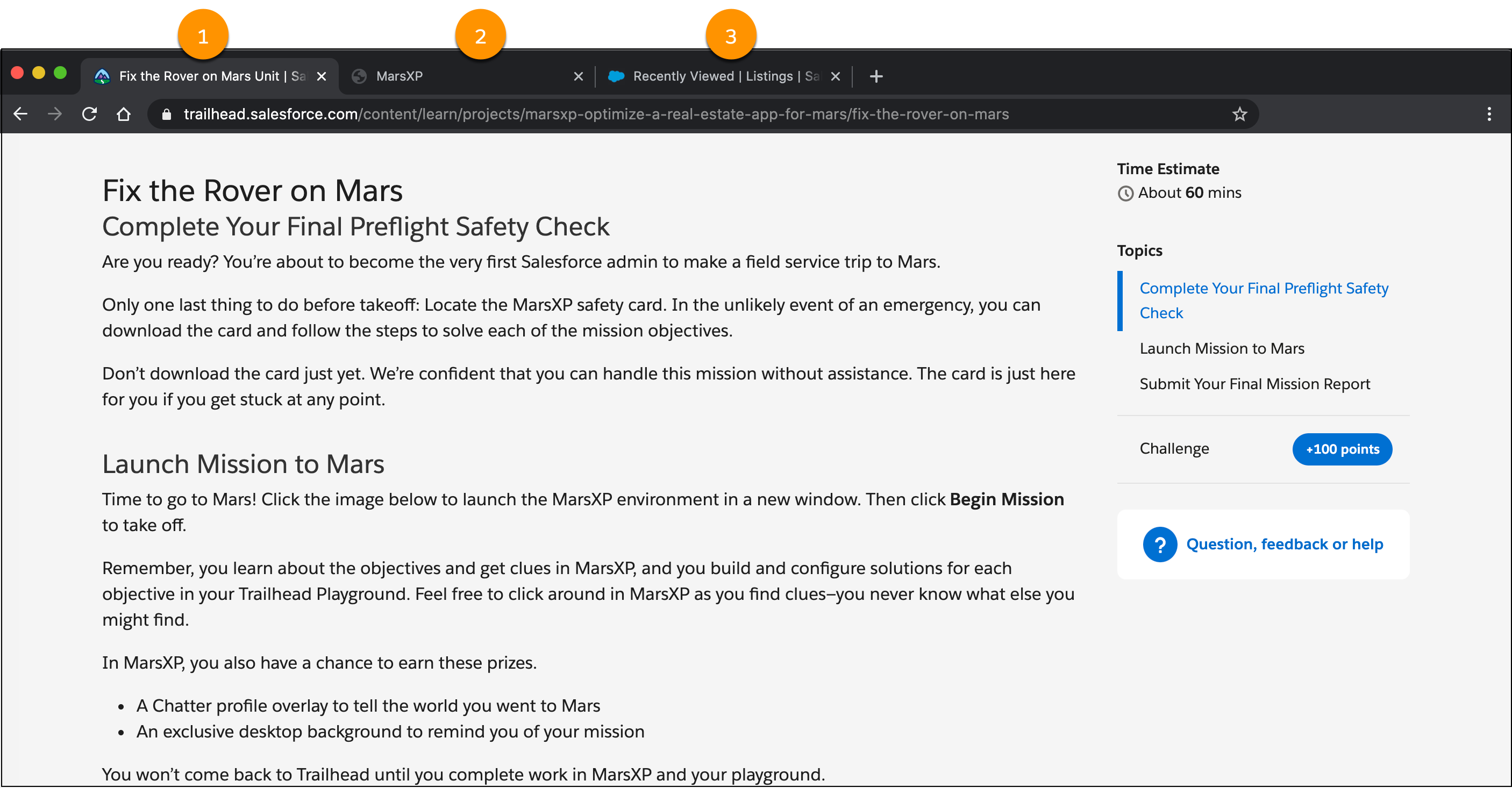Image resolution: width=1512 pixels, height=788 pixels.
Task: Click the URL address bar
Action: [703, 114]
